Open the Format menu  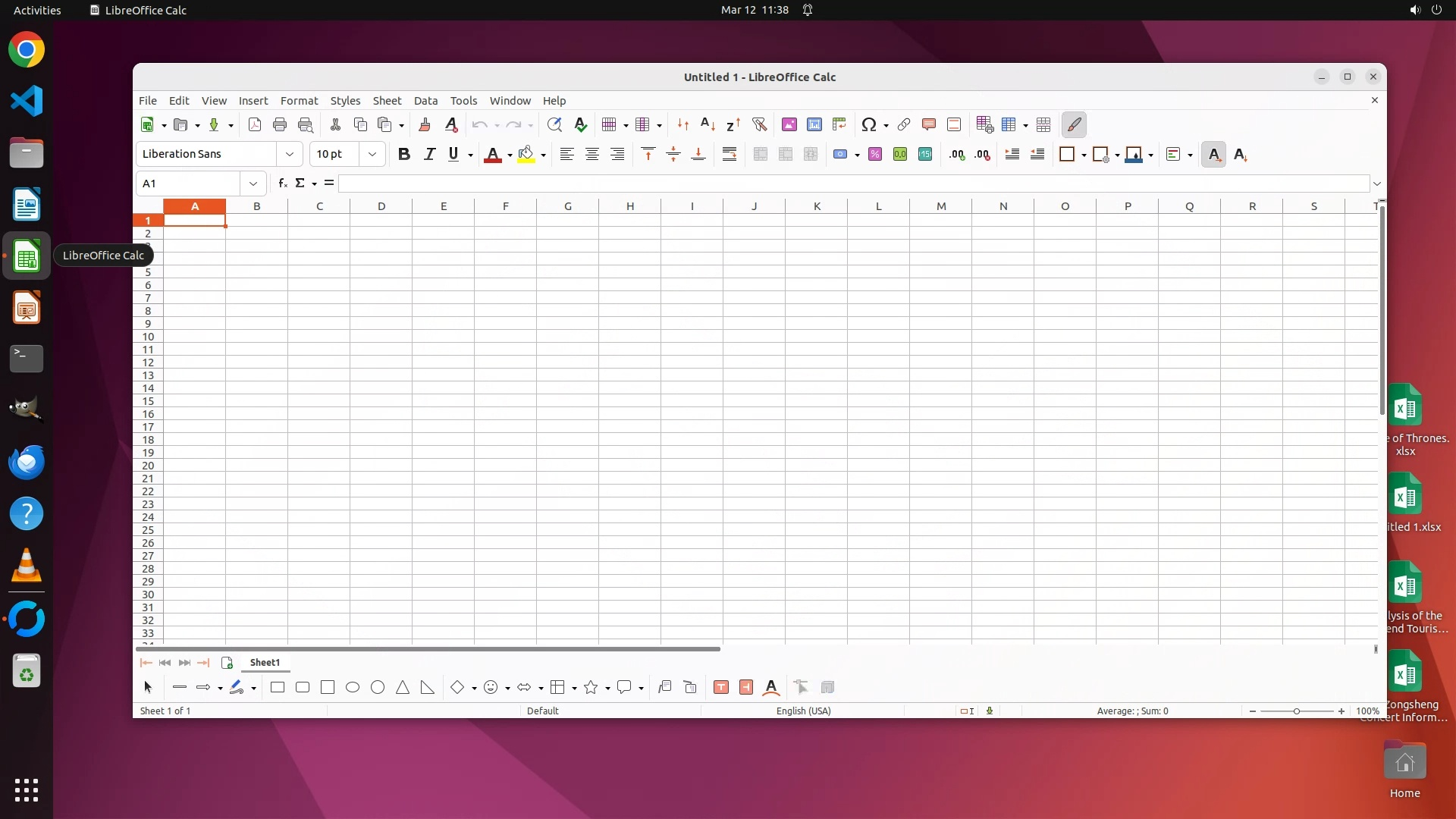299,101
